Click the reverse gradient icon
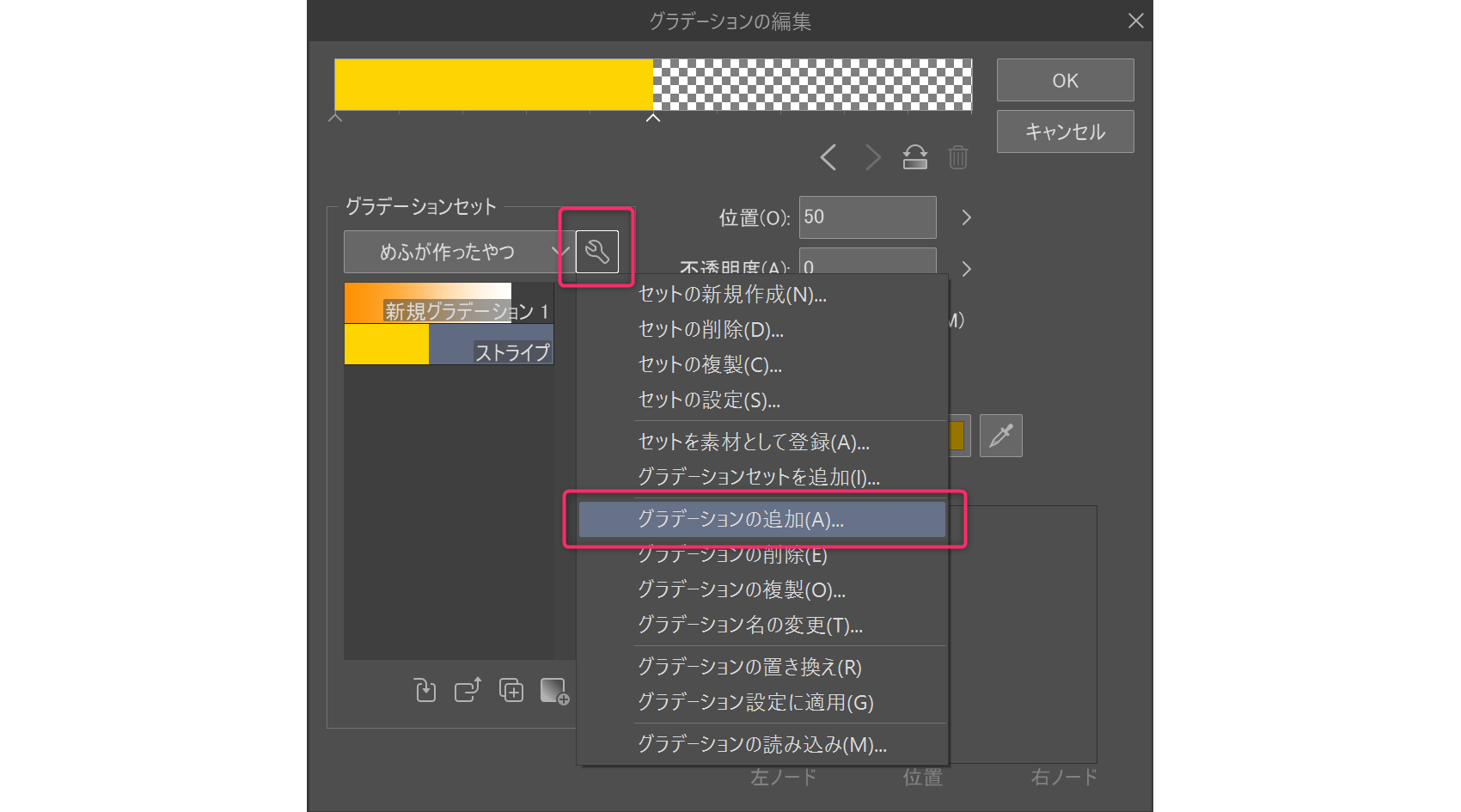 (914, 158)
